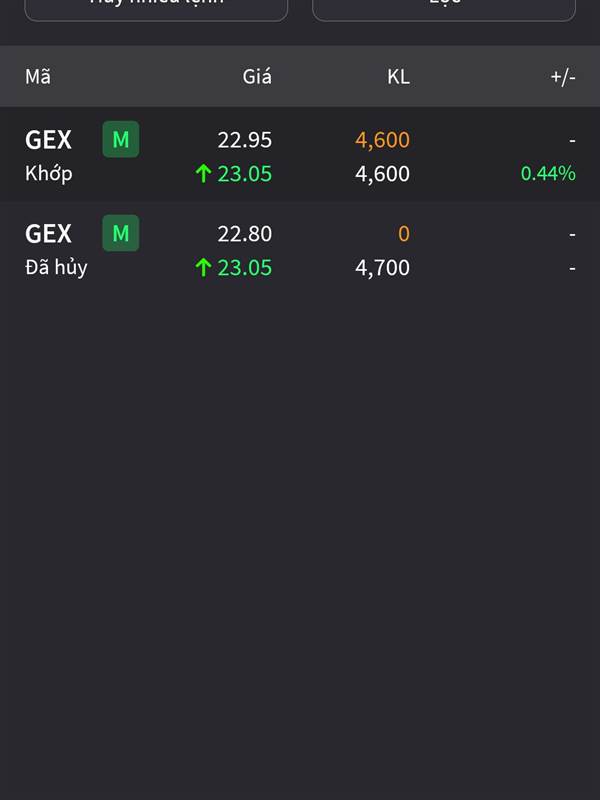Image resolution: width=600 pixels, height=800 pixels.
Task: Tap the 4,700 order volume
Action: (383, 268)
